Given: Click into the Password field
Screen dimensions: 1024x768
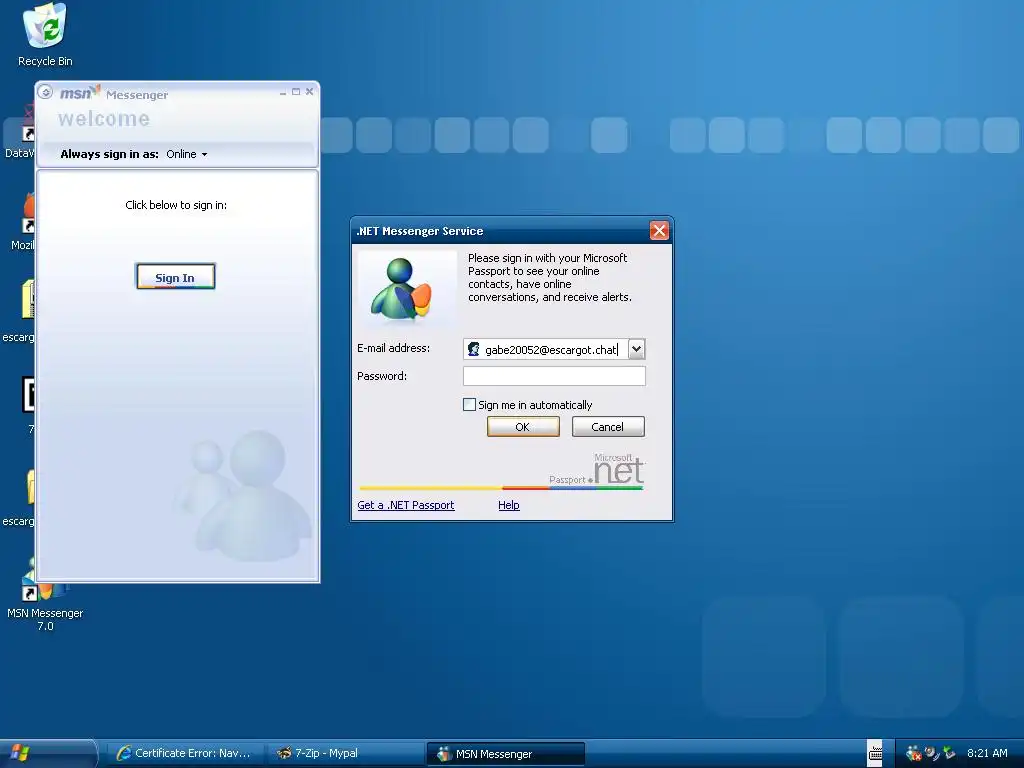Looking at the screenshot, I should click(x=554, y=376).
